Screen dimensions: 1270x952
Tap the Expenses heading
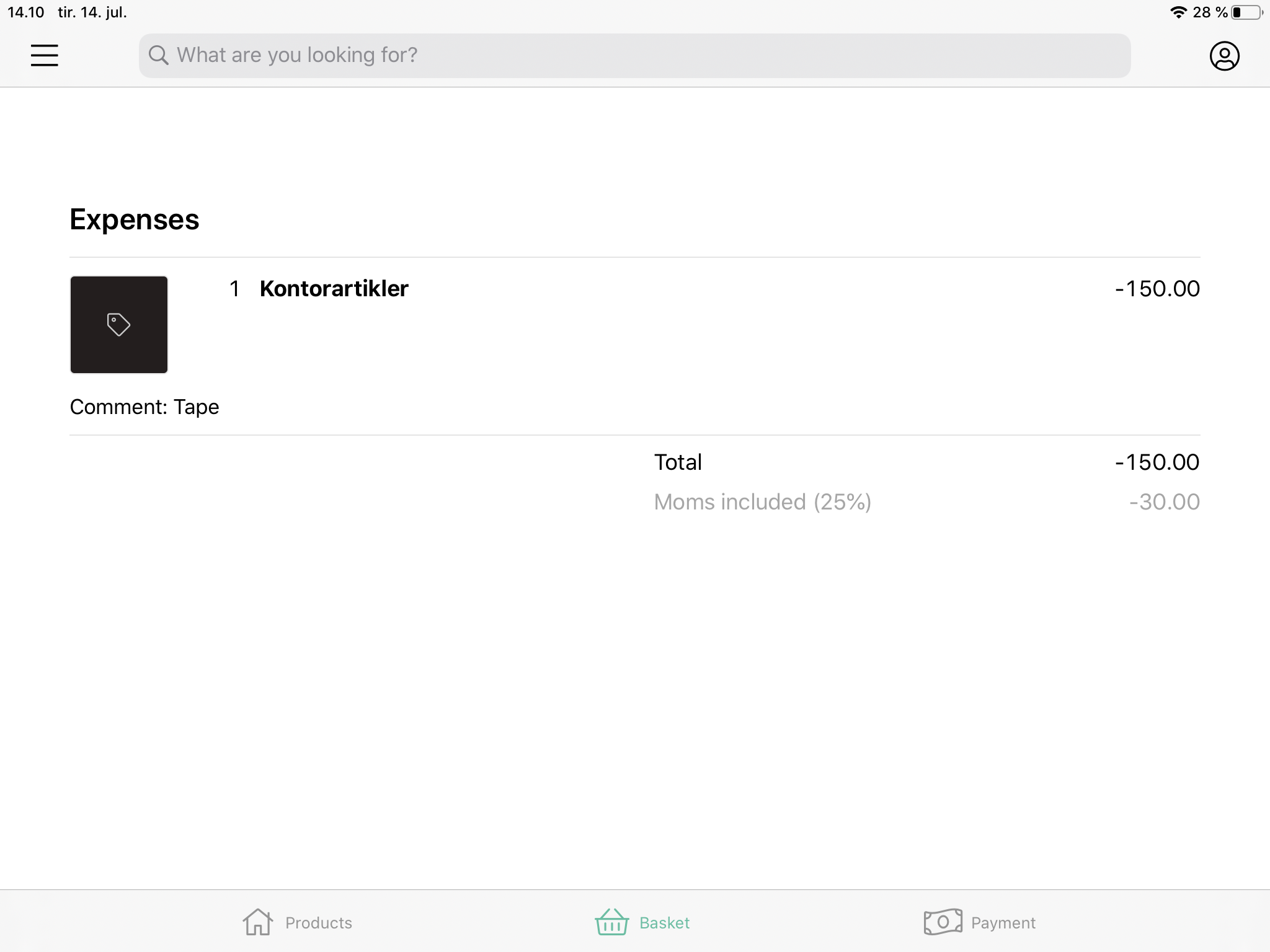[x=135, y=219]
